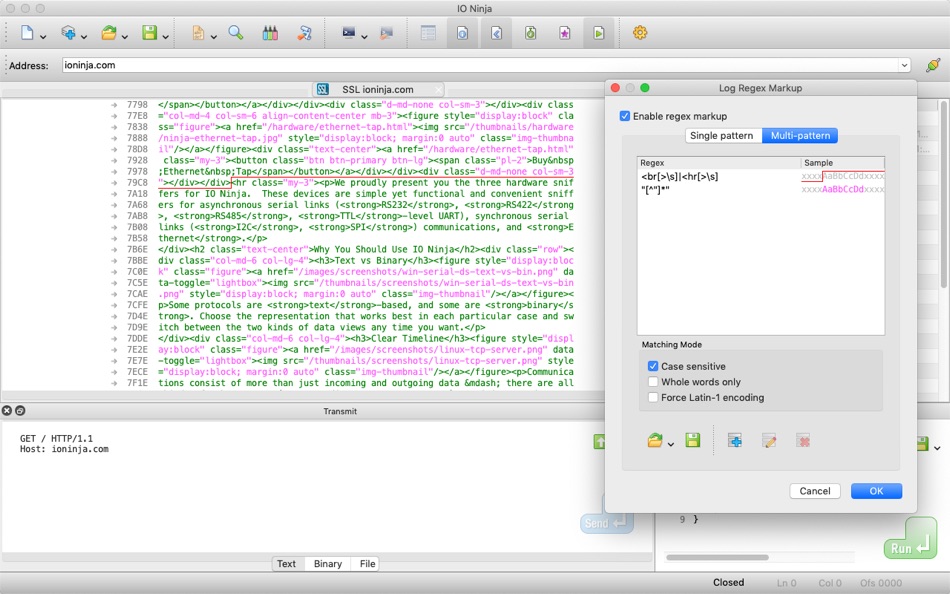This screenshot has width=950, height=594.
Task: Click the script pane save icon dropdown arrow
Action: [x=937, y=448]
